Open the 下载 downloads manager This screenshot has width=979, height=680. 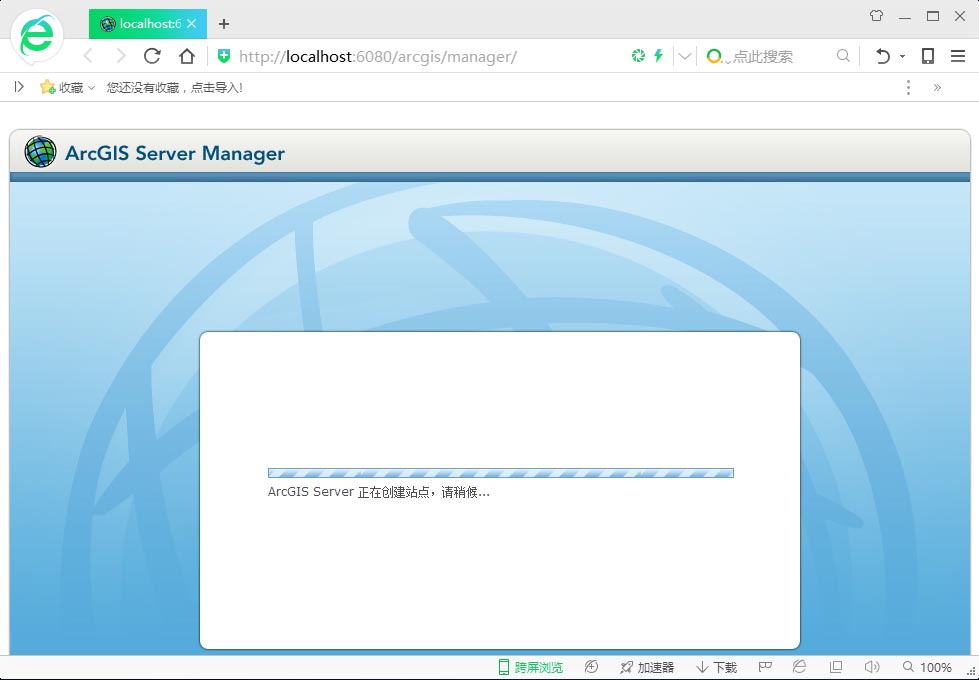[716, 668]
